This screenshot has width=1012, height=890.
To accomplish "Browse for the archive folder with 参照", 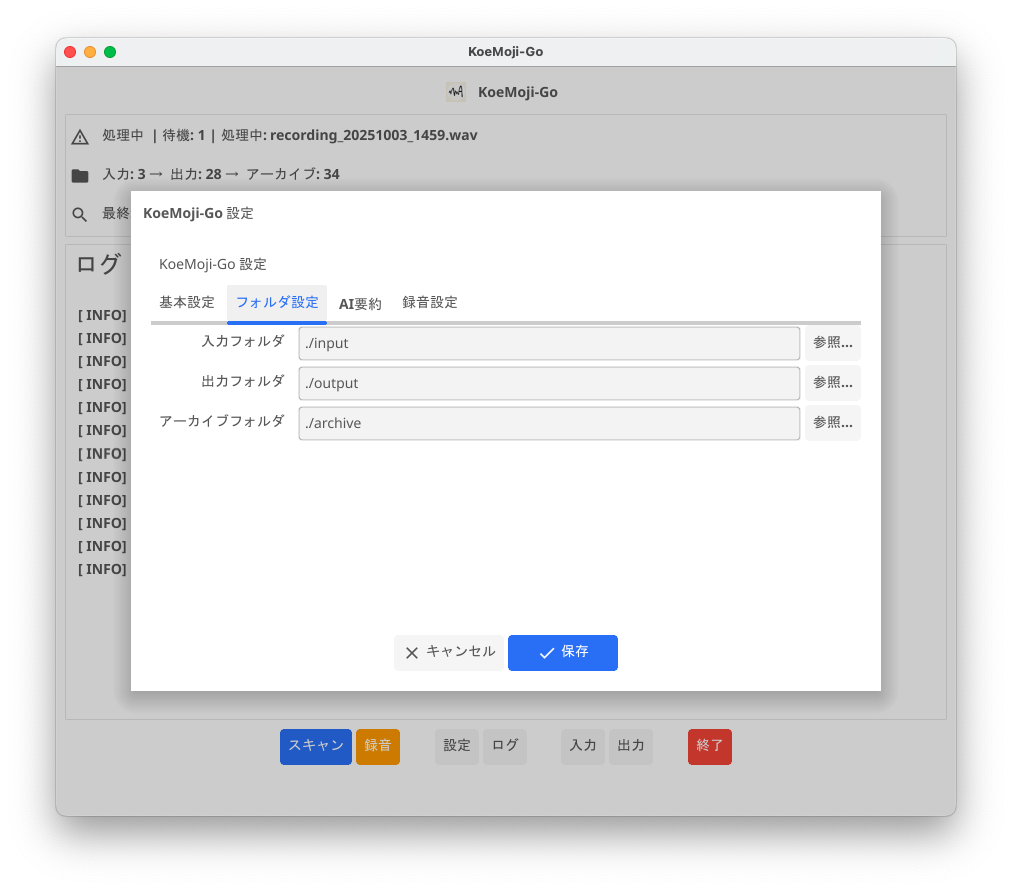I will (x=832, y=423).
